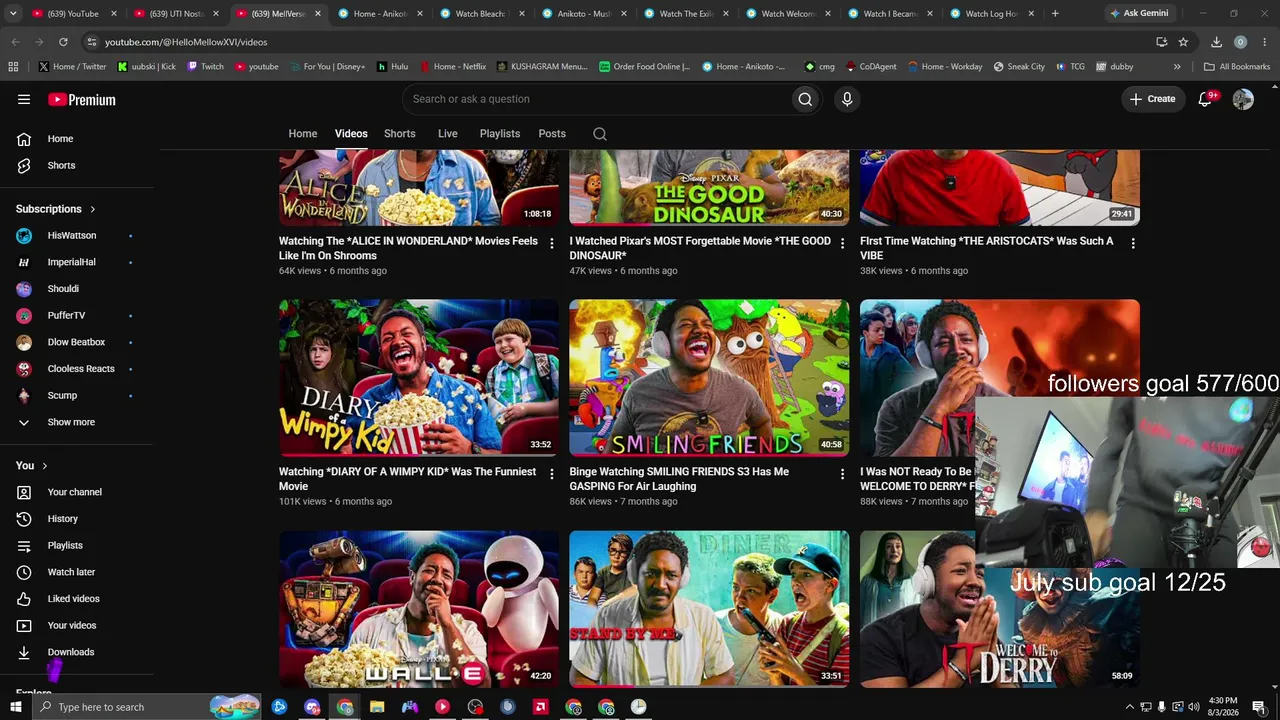Expand the Subscriptions section chevron
1280x720 pixels.
[x=93, y=209]
